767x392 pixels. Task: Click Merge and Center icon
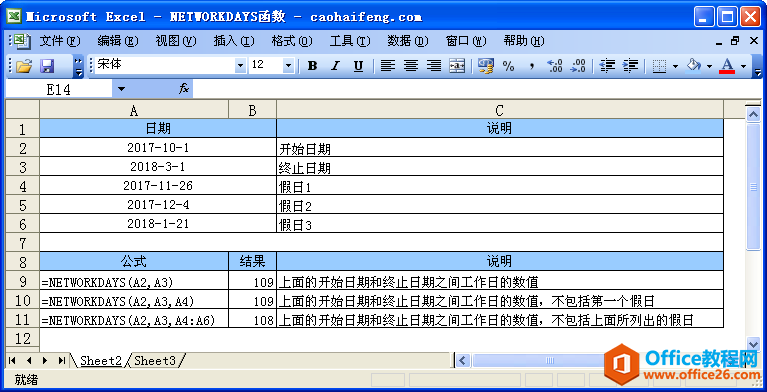tap(457, 66)
